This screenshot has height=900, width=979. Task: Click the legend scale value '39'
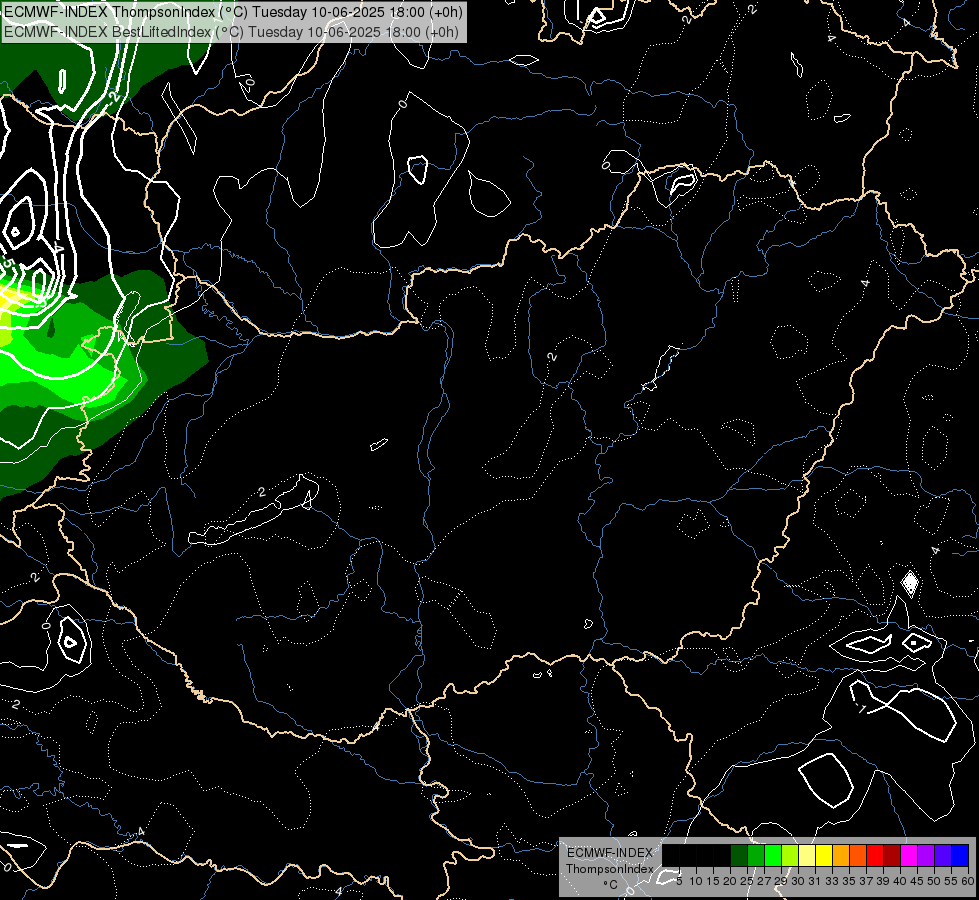pyautogui.click(x=883, y=881)
